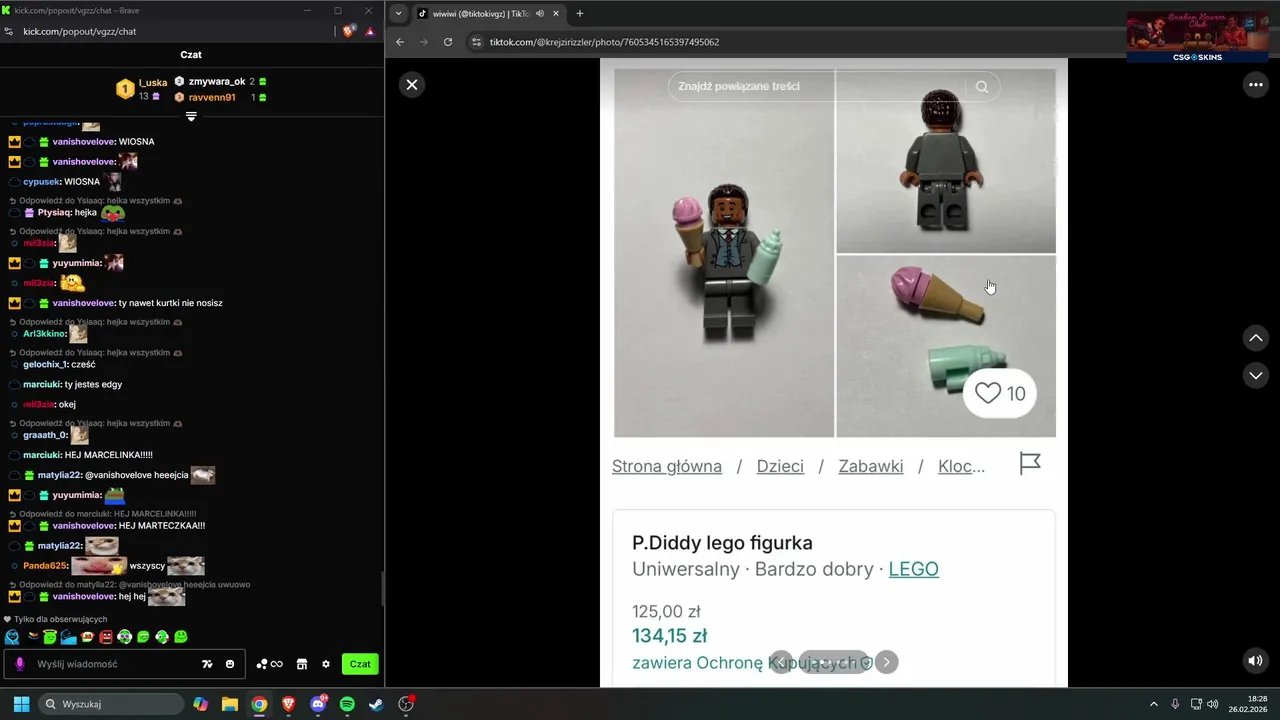Click the left arrow of the photo carousel
The height and width of the screenshot is (720, 1280).
click(781, 662)
